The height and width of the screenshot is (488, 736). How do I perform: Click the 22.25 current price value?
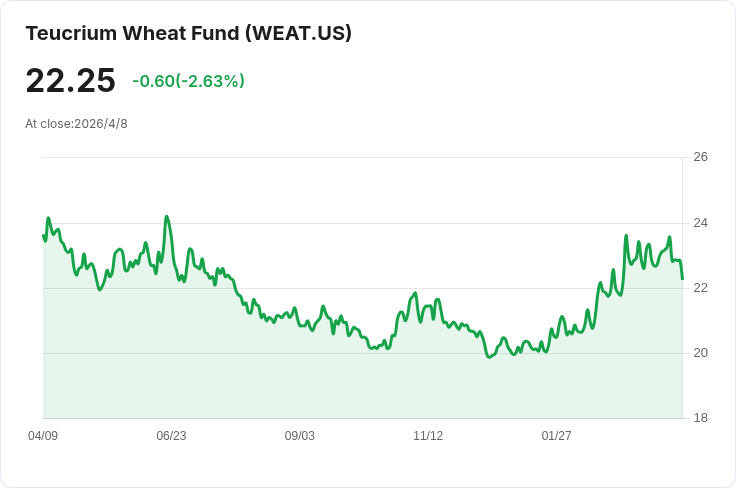click(x=70, y=81)
